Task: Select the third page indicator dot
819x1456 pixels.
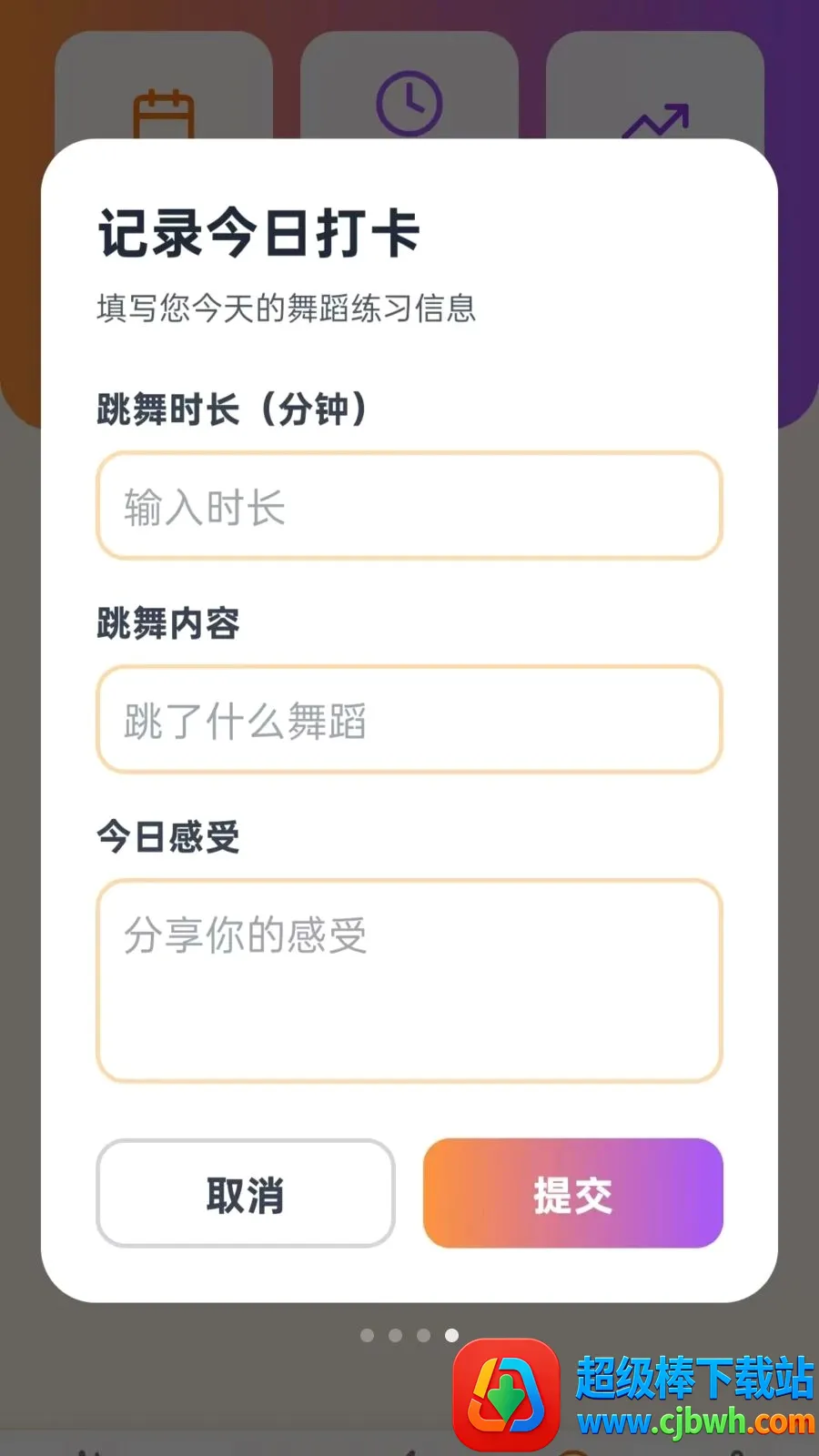Action: pos(423,1335)
